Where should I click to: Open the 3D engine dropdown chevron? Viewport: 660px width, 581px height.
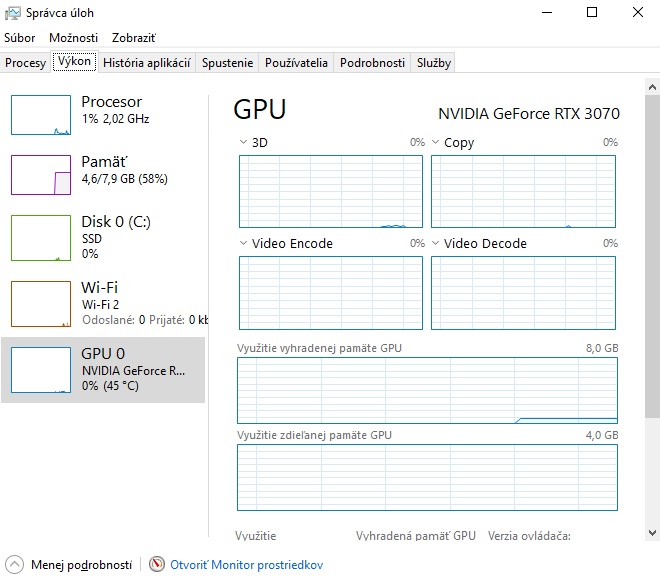243,142
